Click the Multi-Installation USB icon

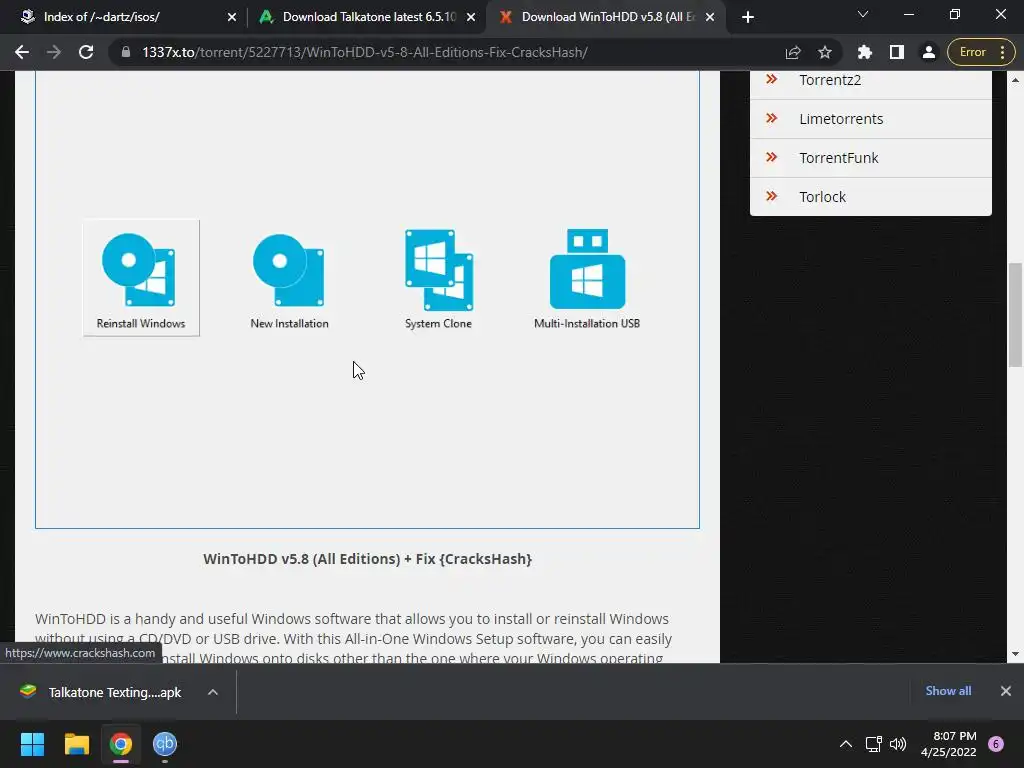click(587, 268)
